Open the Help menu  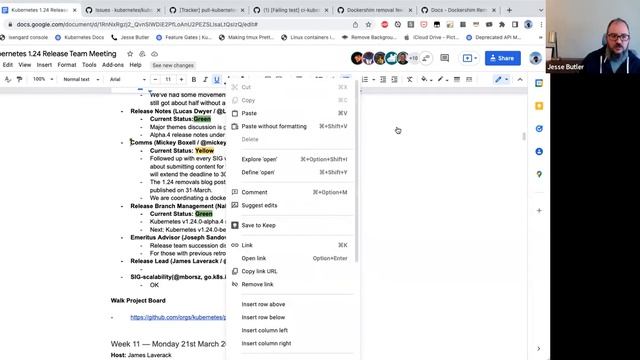click(135, 65)
